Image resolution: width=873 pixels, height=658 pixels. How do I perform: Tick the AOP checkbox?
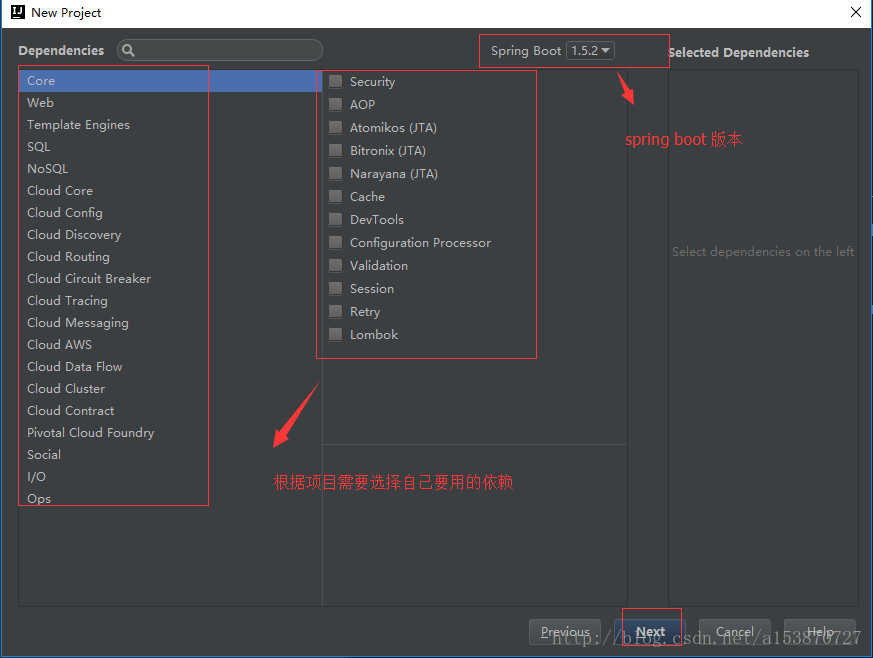(x=335, y=105)
